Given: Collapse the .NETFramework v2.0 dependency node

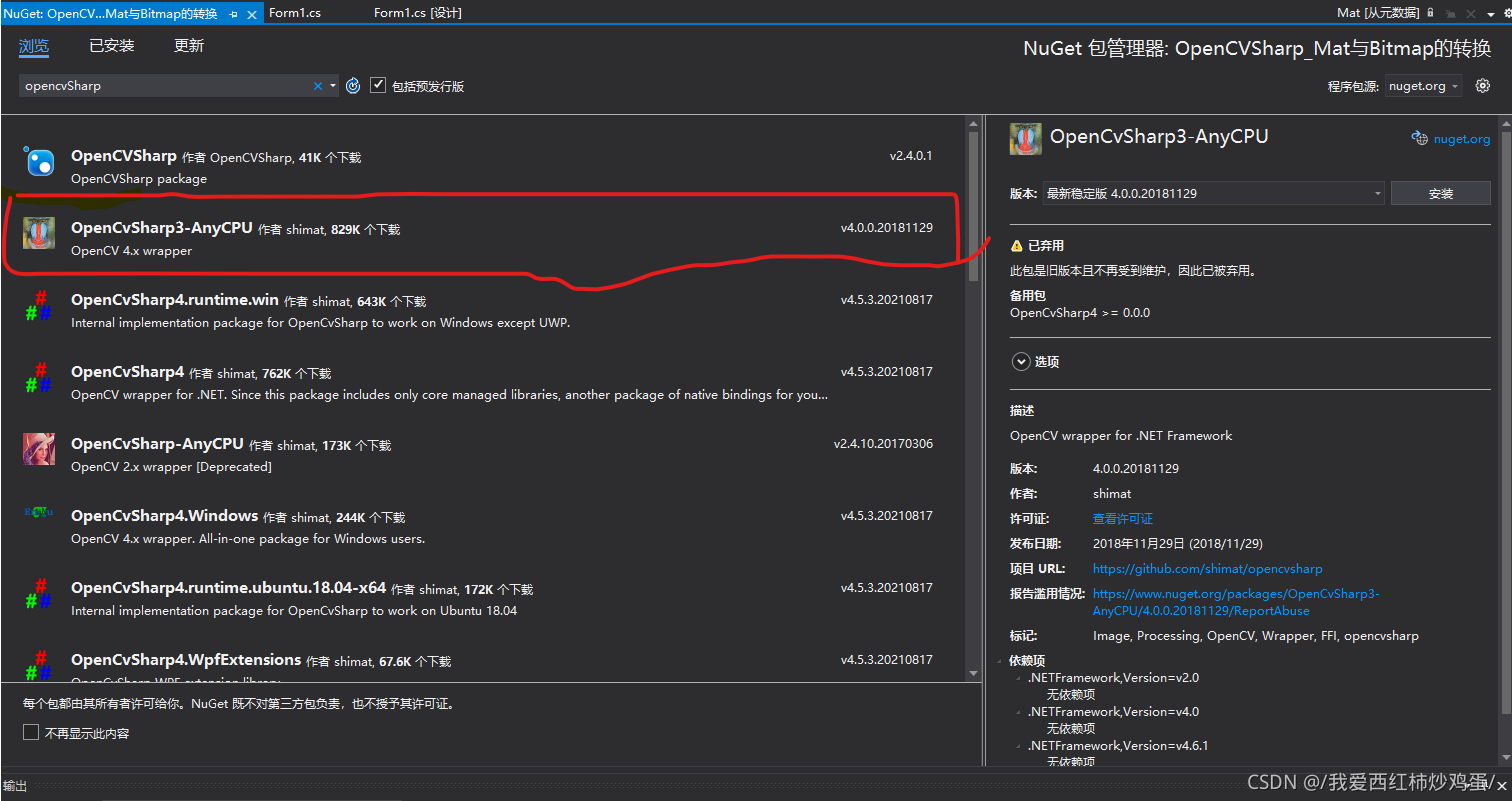Looking at the screenshot, I should click(x=1019, y=678).
